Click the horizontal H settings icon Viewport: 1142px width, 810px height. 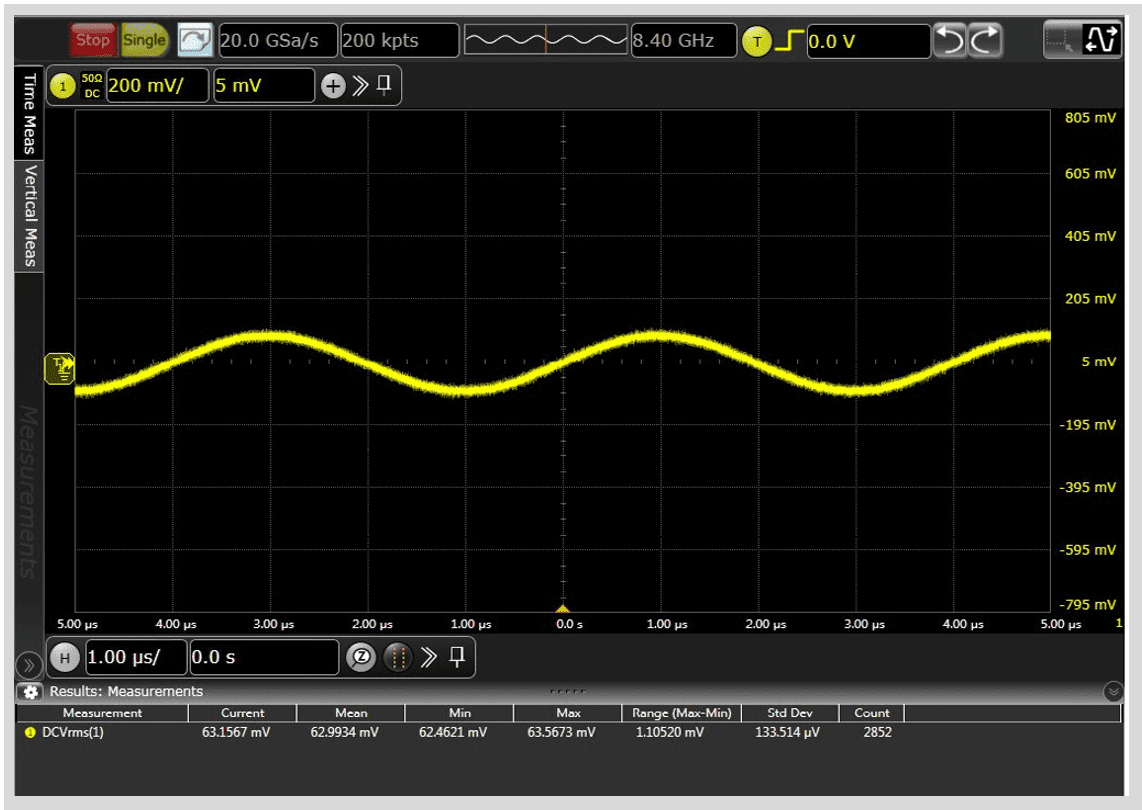[65, 657]
